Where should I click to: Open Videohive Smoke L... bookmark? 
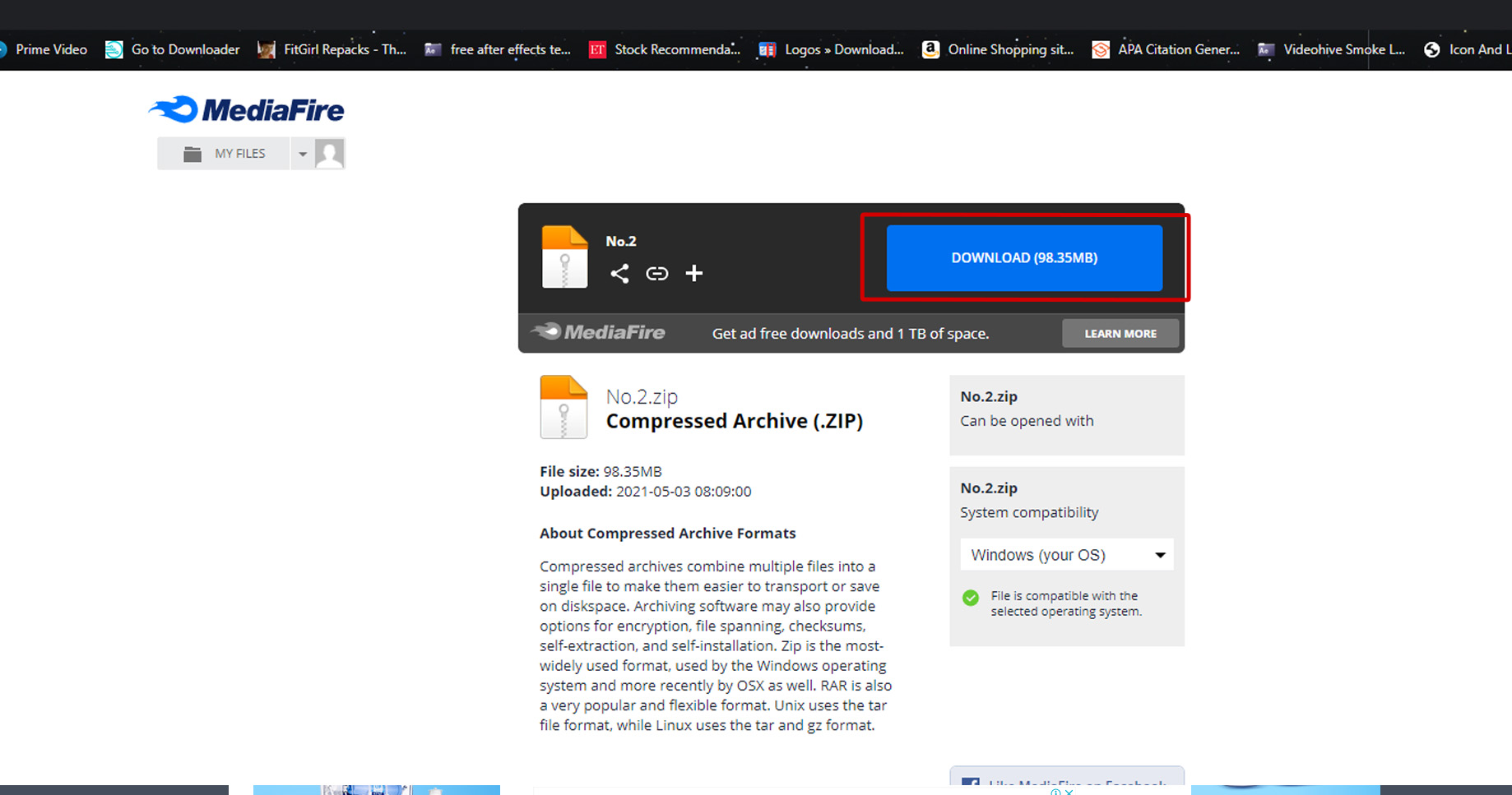[x=1331, y=49]
